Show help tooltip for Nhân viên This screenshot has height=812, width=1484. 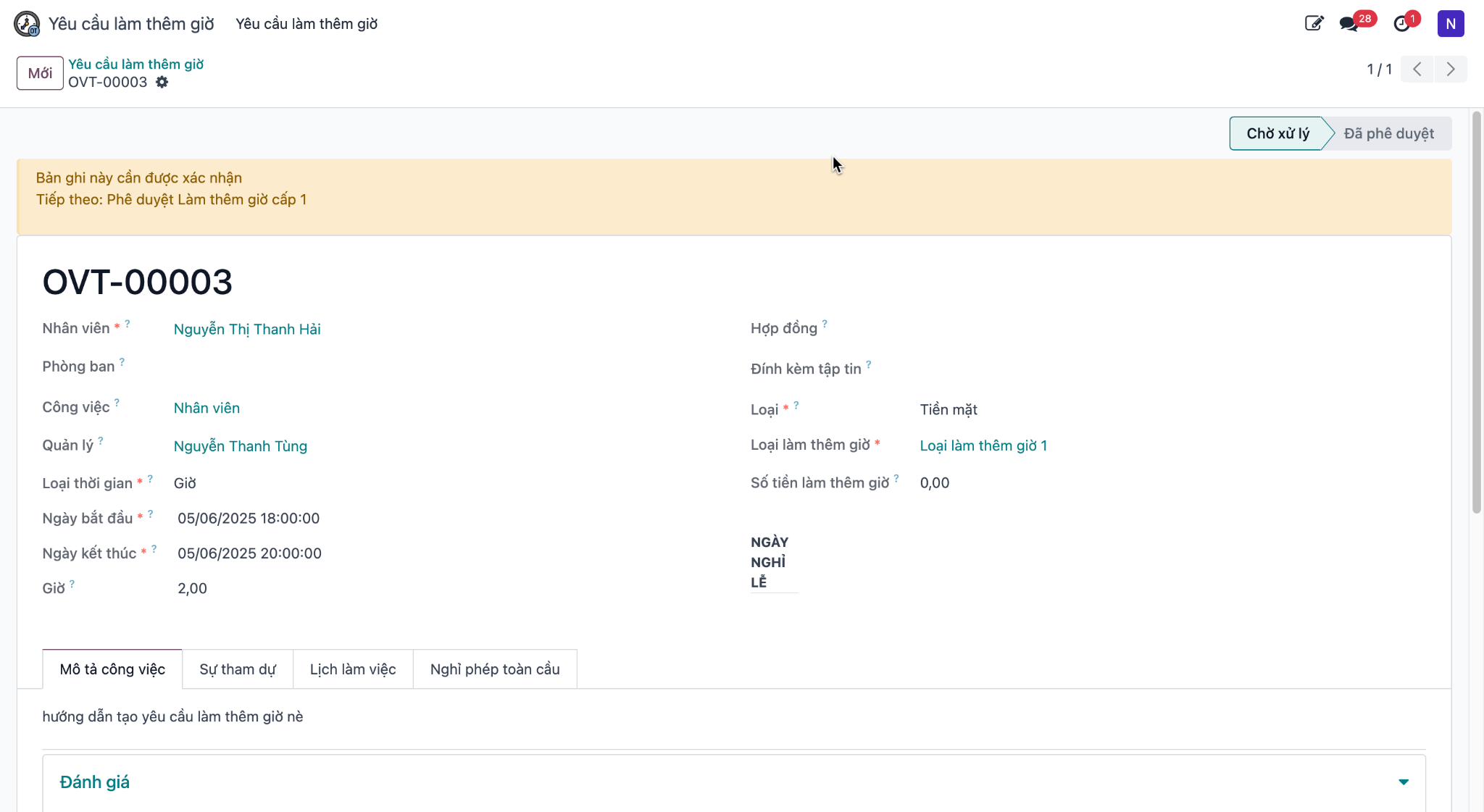point(128,324)
